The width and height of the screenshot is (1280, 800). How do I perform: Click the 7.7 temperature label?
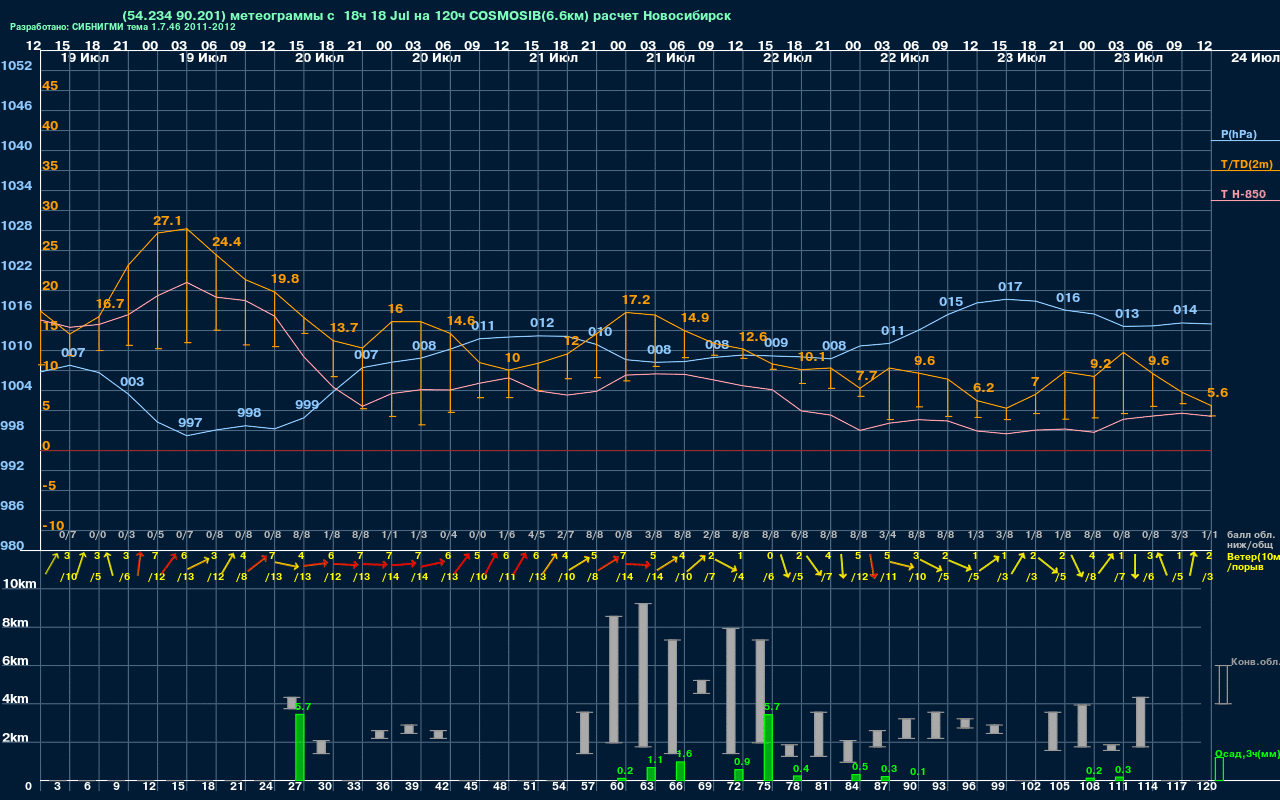point(867,376)
